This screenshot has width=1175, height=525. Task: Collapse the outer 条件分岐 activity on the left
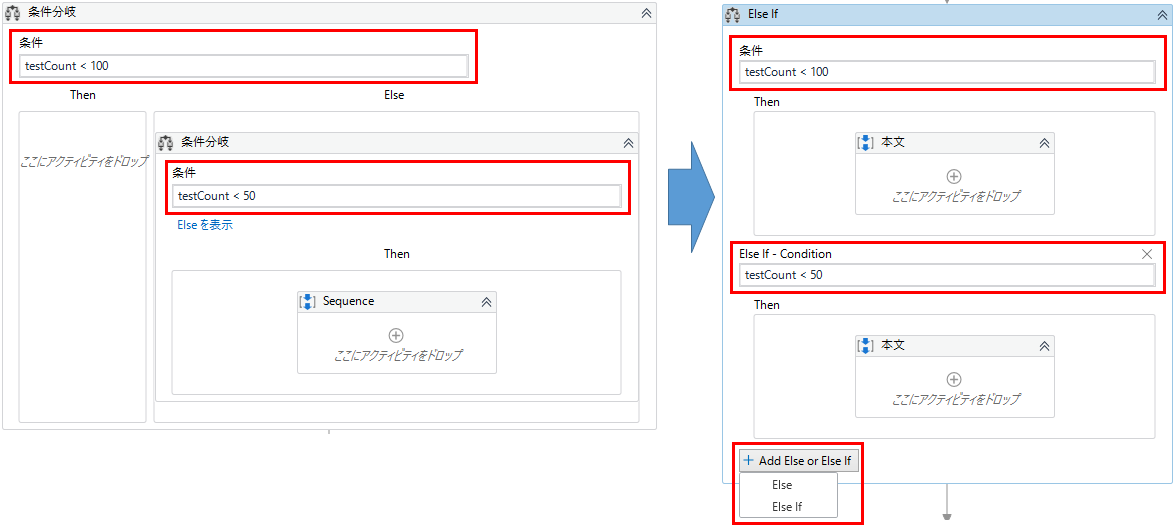[x=646, y=13]
